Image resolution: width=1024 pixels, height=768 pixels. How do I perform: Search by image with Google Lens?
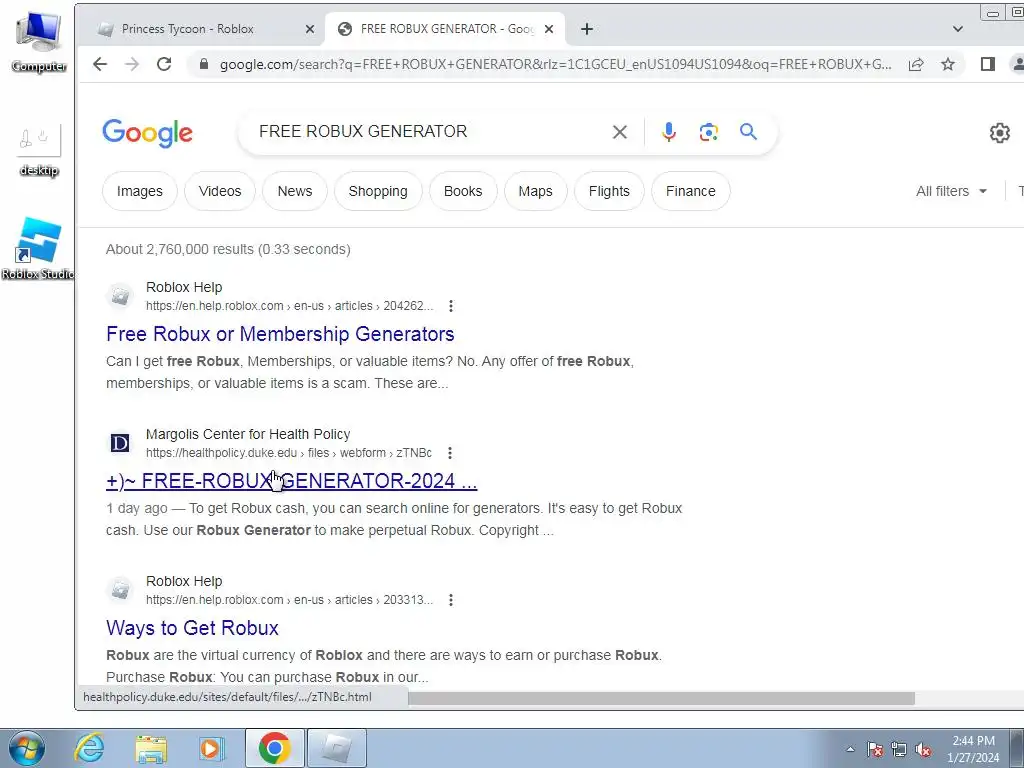coord(709,132)
